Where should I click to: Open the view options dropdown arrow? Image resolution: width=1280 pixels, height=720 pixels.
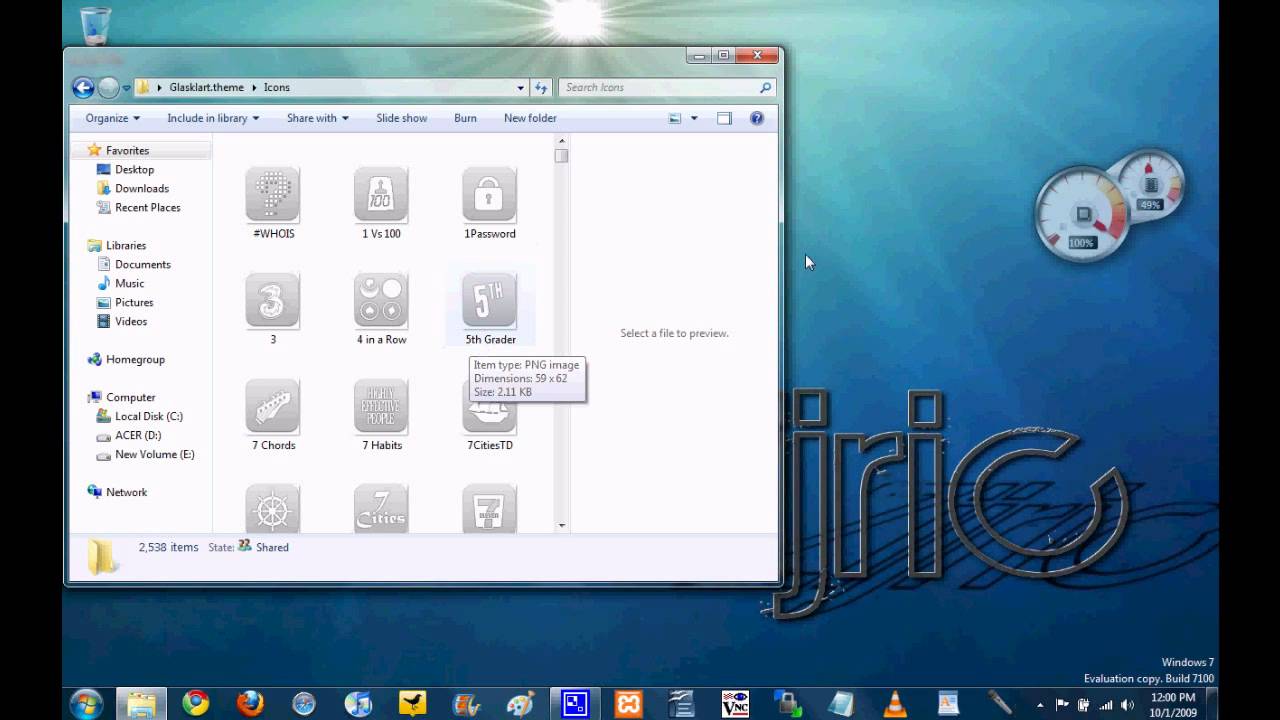coord(694,118)
